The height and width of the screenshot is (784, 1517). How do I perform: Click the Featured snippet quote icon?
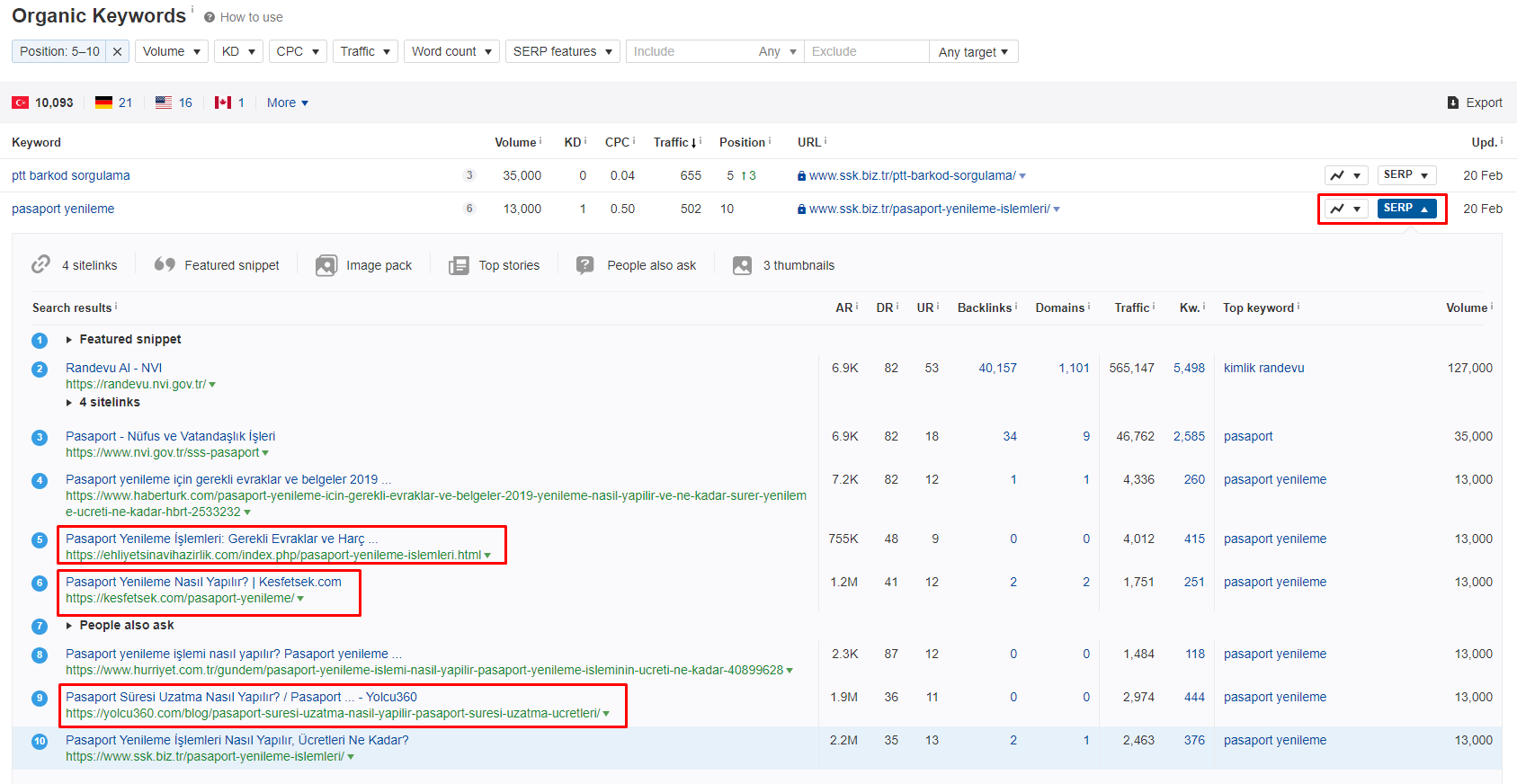coord(165,264)
